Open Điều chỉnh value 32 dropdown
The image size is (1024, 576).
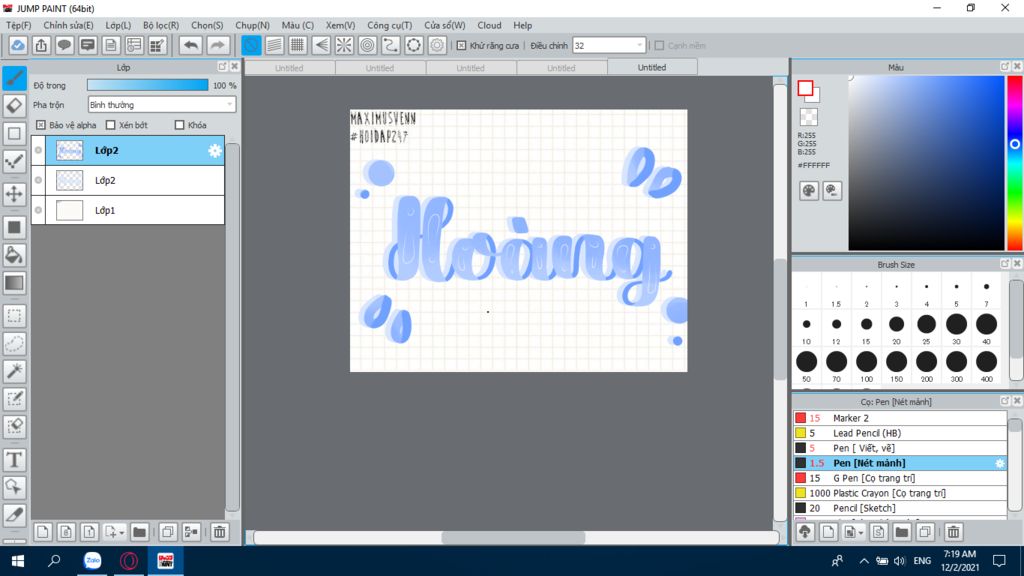click(x=609, y=46)
